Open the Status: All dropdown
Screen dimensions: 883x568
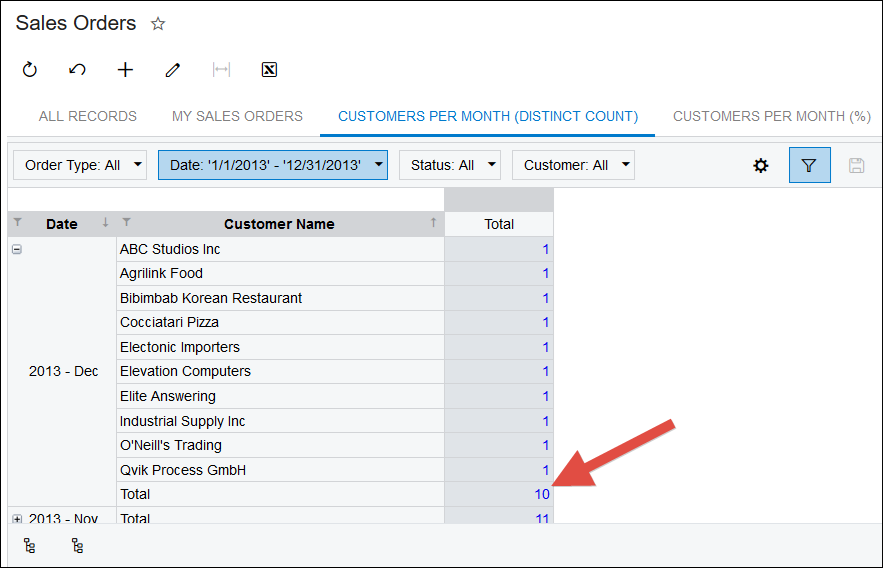[449, 165]
